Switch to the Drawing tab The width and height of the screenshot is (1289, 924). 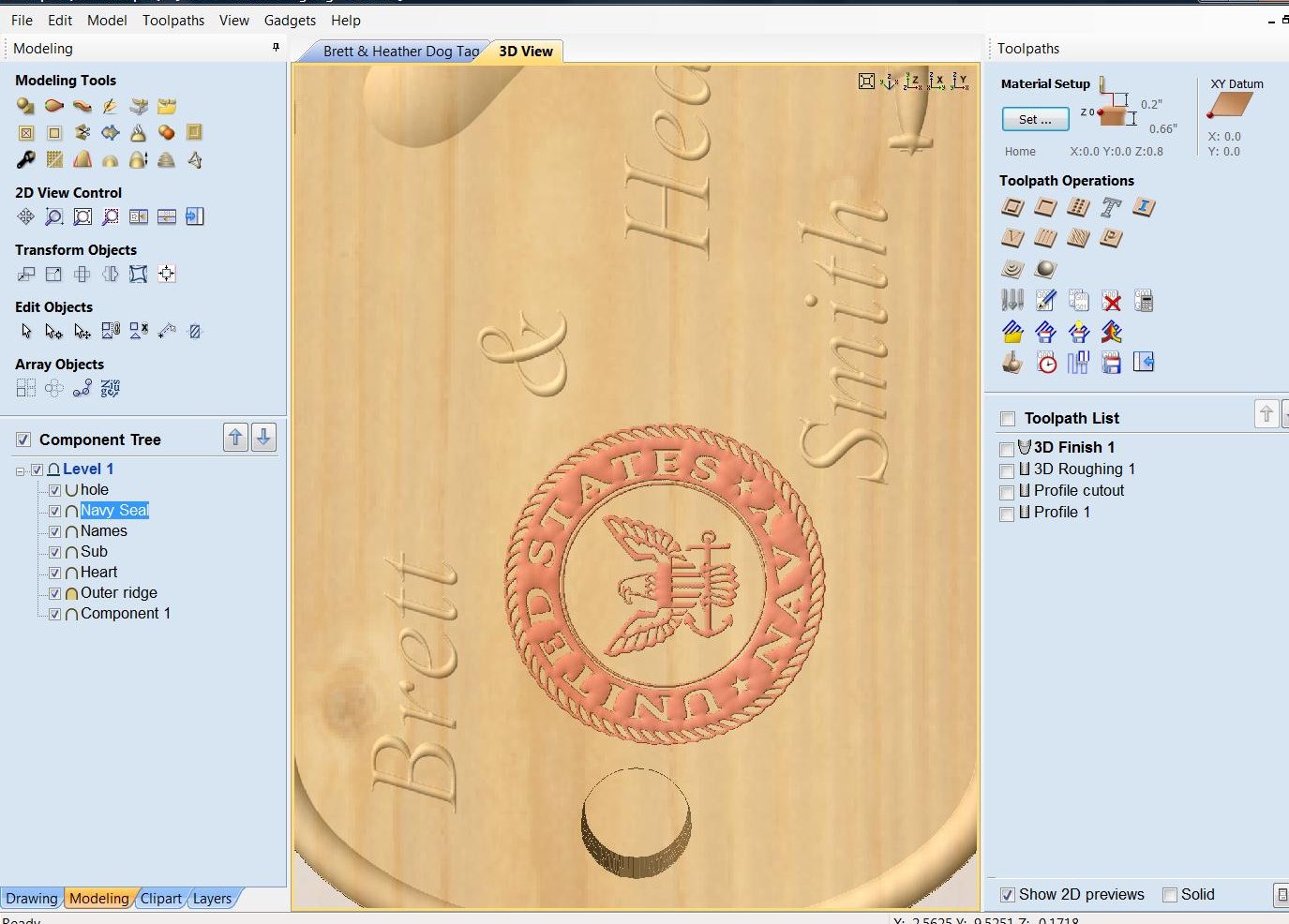32,898
